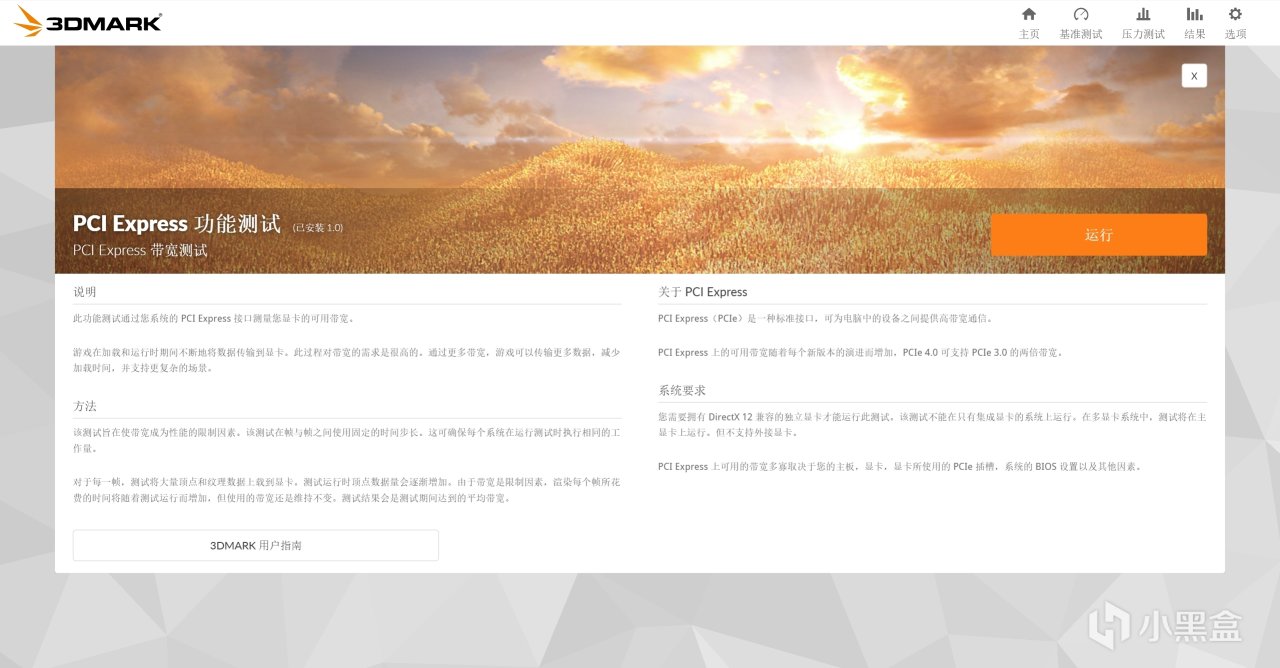Open the 选项 options gear icon
Viewport: 1280px width, 668px height.
1235,14
